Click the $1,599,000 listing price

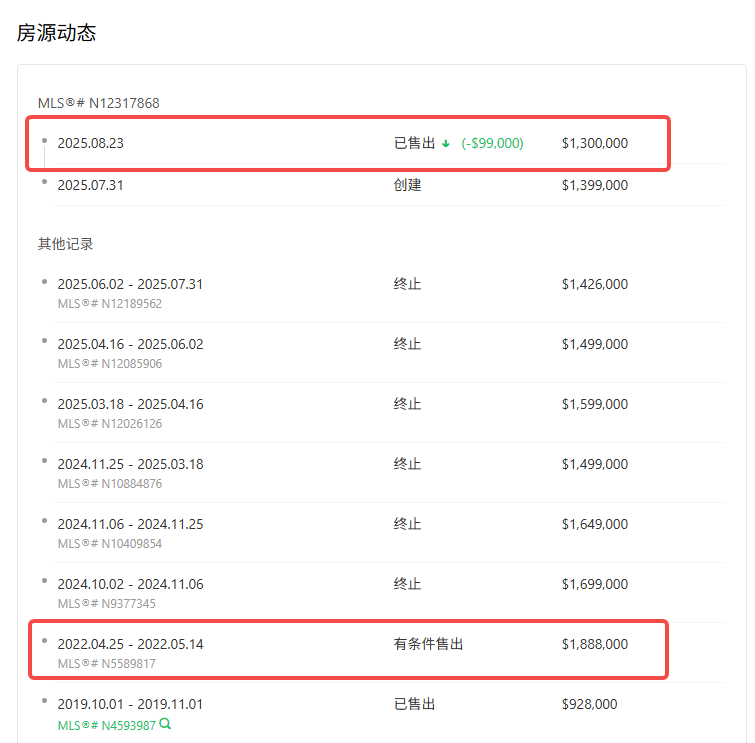point(594,404)
